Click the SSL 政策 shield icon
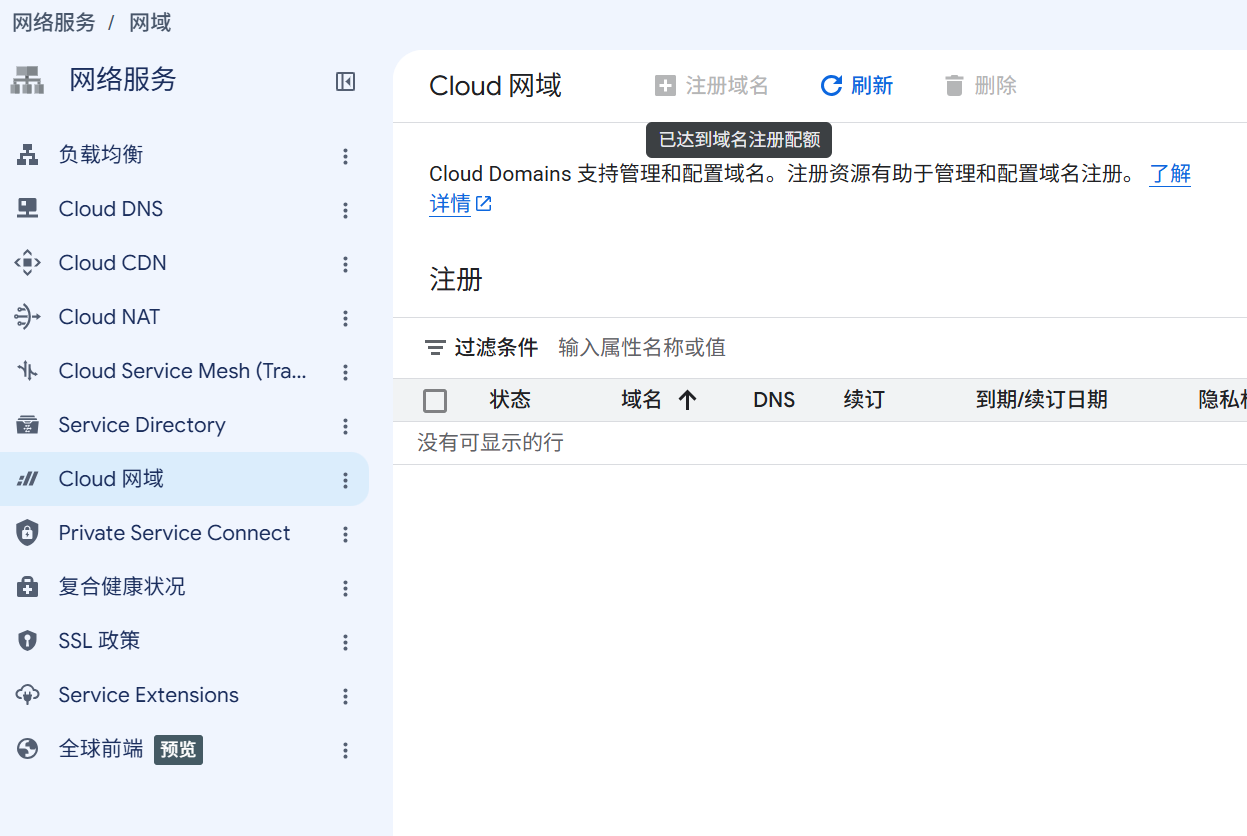 pos(27,641)
